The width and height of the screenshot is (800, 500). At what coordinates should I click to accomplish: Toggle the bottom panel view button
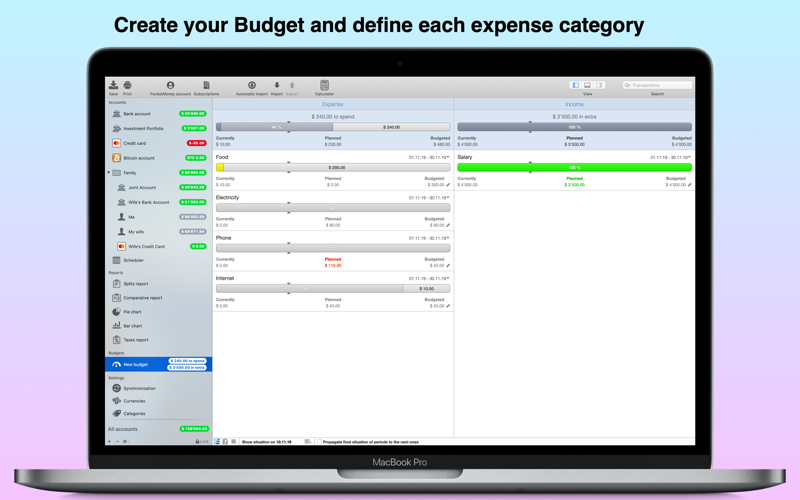pos(587,85)
